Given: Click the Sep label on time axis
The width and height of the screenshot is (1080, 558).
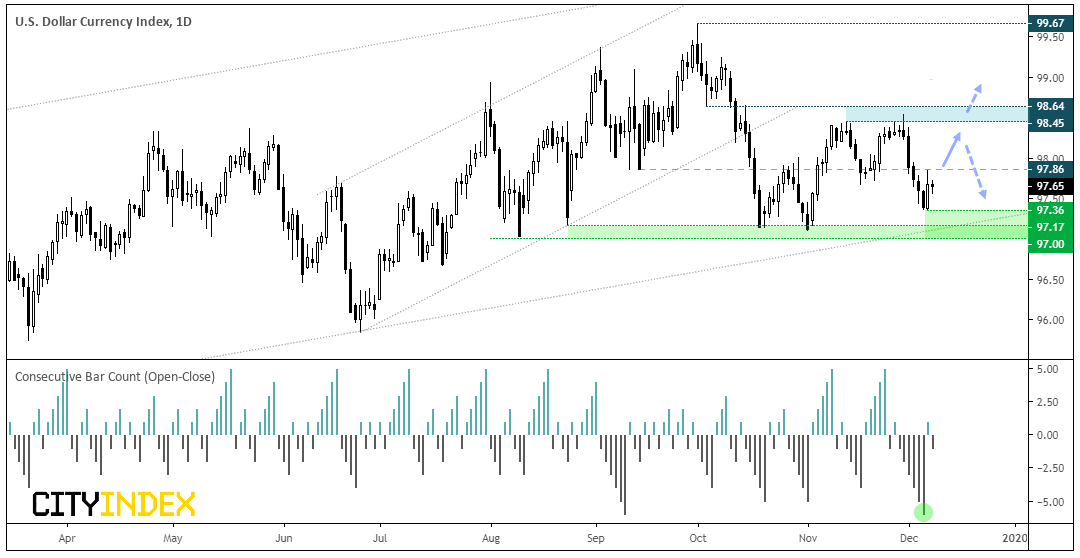Looking at the screenshot, I should pyautogui.click(x=596, y=536).
